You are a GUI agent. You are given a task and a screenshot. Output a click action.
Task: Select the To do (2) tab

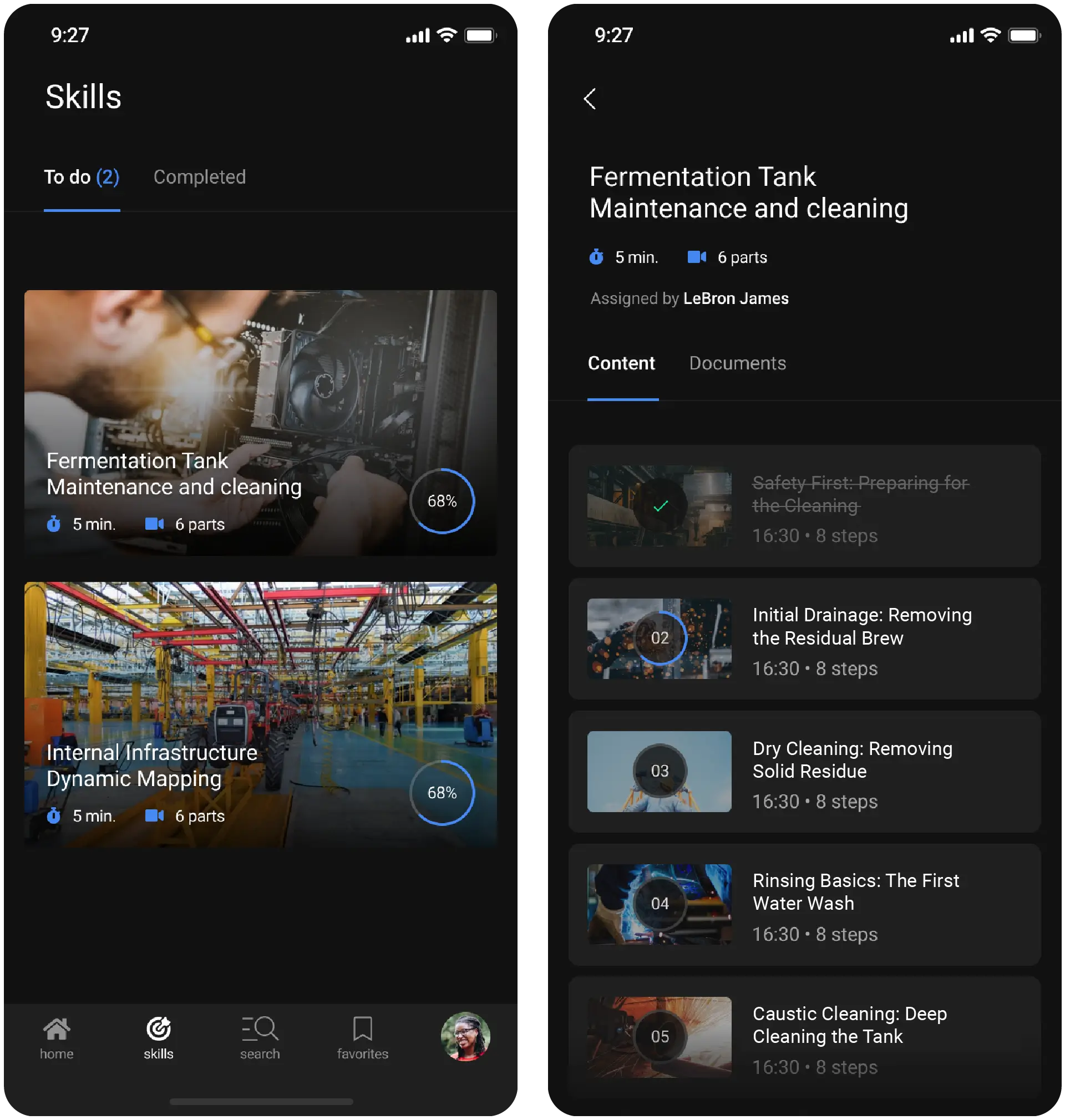coord(82,177)
